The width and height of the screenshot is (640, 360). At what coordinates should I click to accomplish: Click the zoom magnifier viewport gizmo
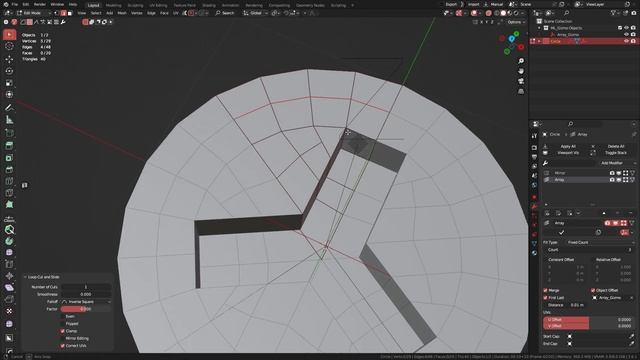click(x=521, y=61)
